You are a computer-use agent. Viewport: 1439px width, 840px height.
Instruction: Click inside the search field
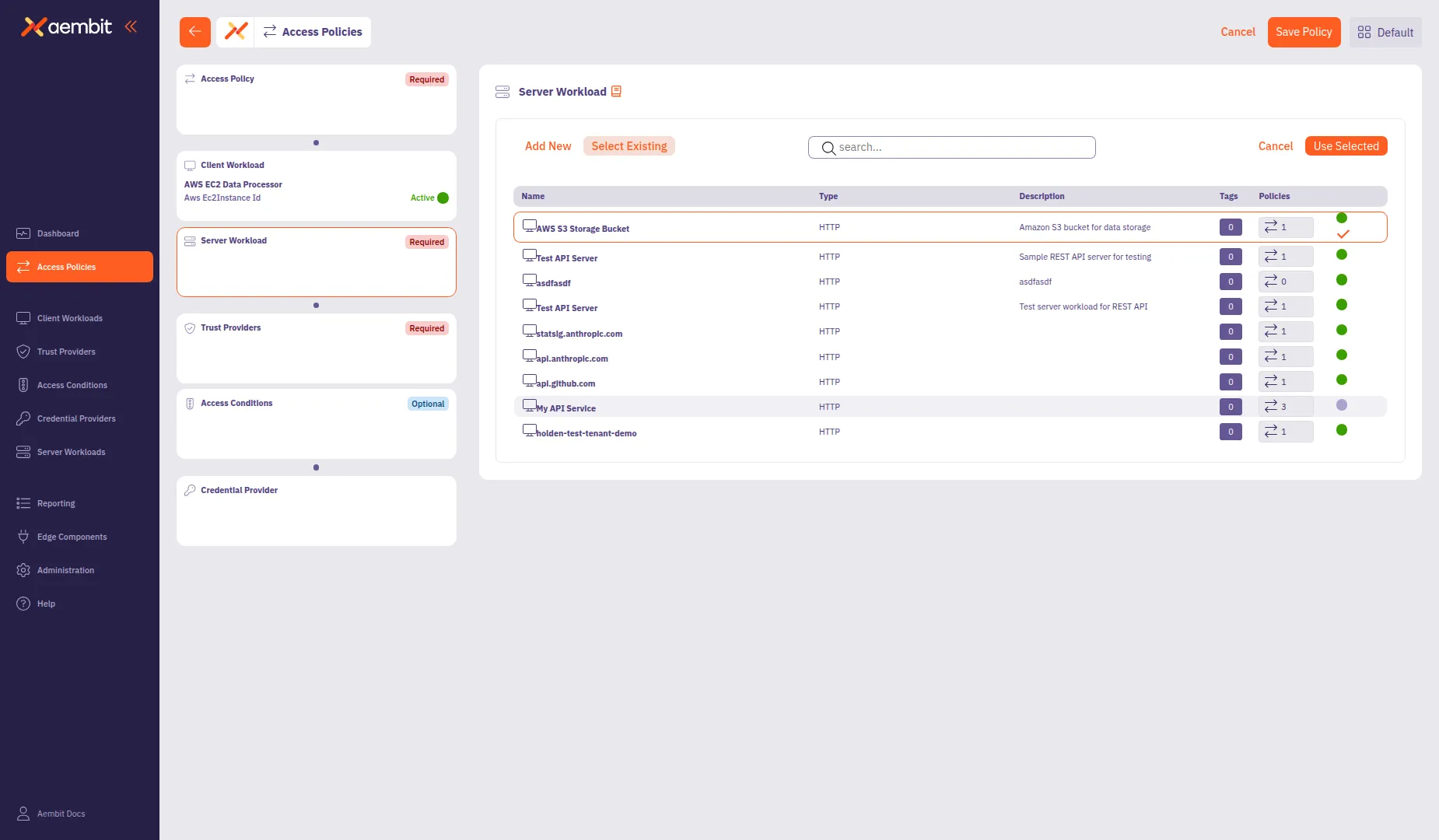point(951,147)
